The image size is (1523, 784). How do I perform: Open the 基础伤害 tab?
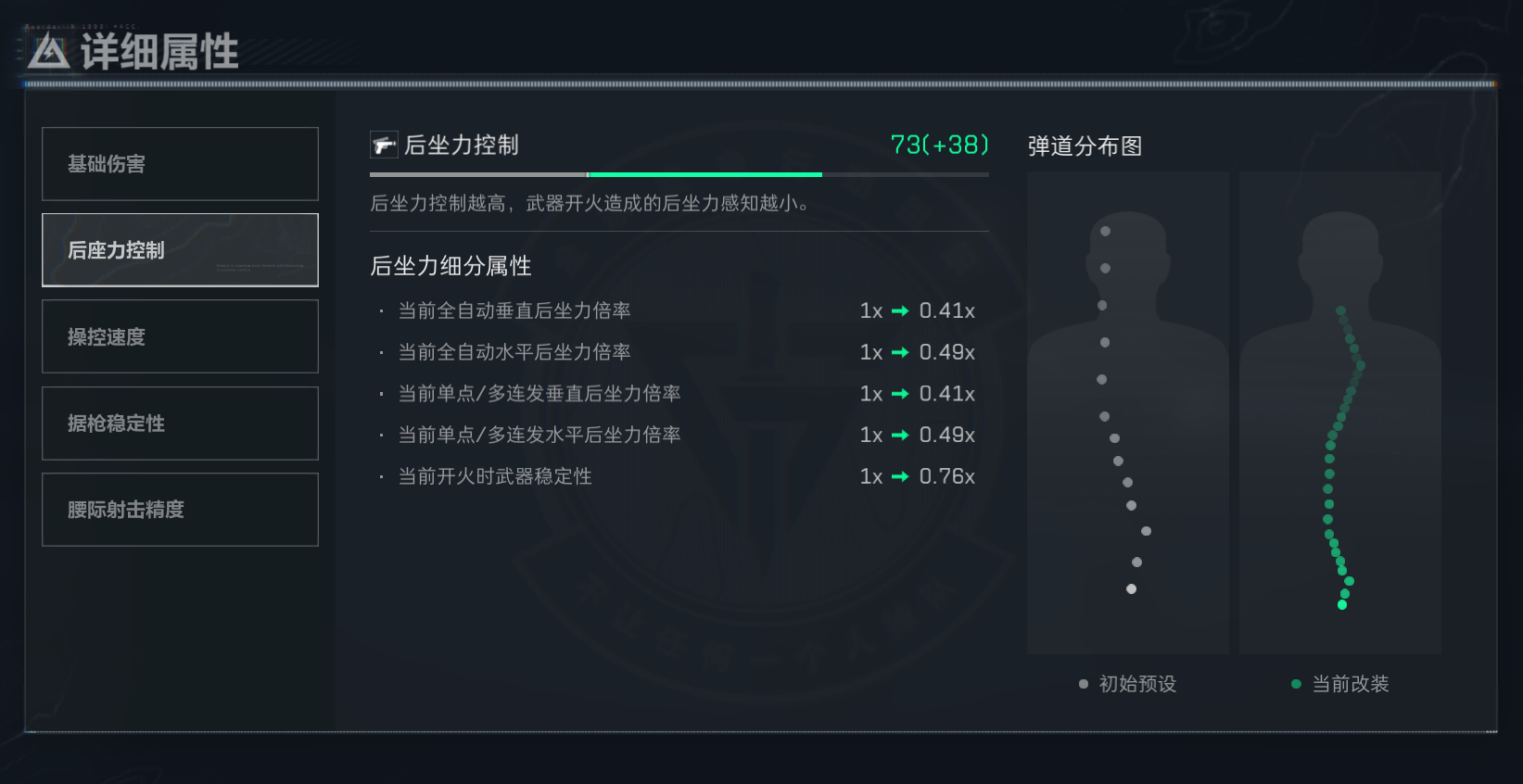tap(180, 164)
